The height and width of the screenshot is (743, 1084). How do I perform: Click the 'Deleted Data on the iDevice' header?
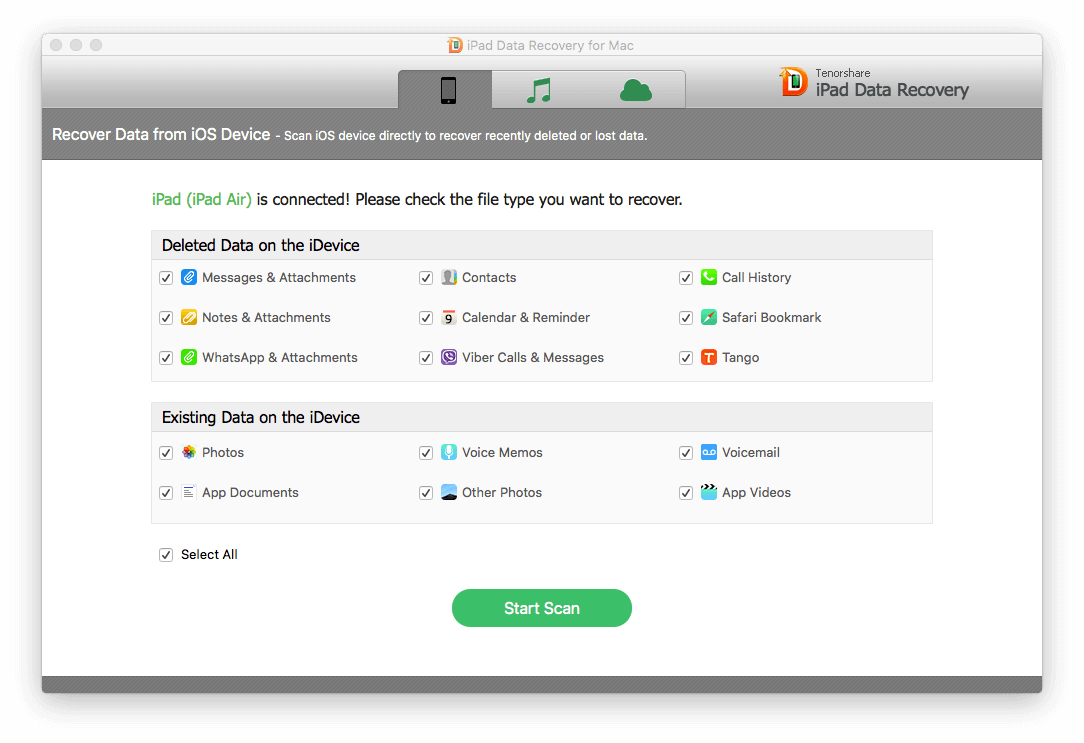(x=261, y=245)
